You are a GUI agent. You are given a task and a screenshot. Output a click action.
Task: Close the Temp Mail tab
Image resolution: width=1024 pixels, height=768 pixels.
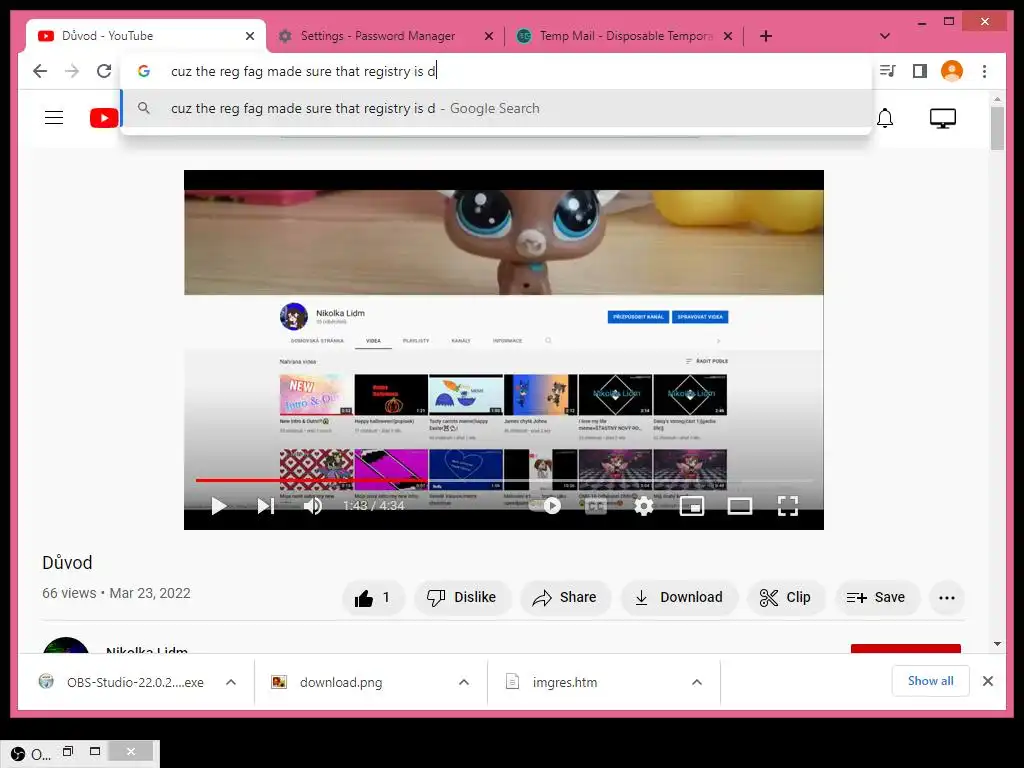[728, 37]
